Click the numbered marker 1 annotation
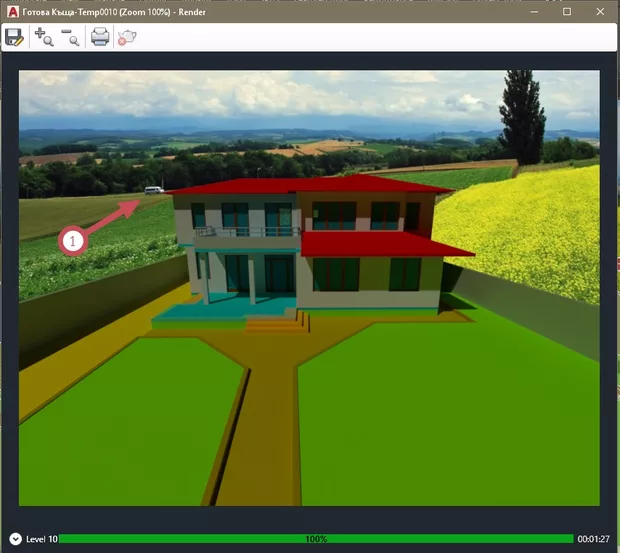620x553 pixels. coord(71,240)
